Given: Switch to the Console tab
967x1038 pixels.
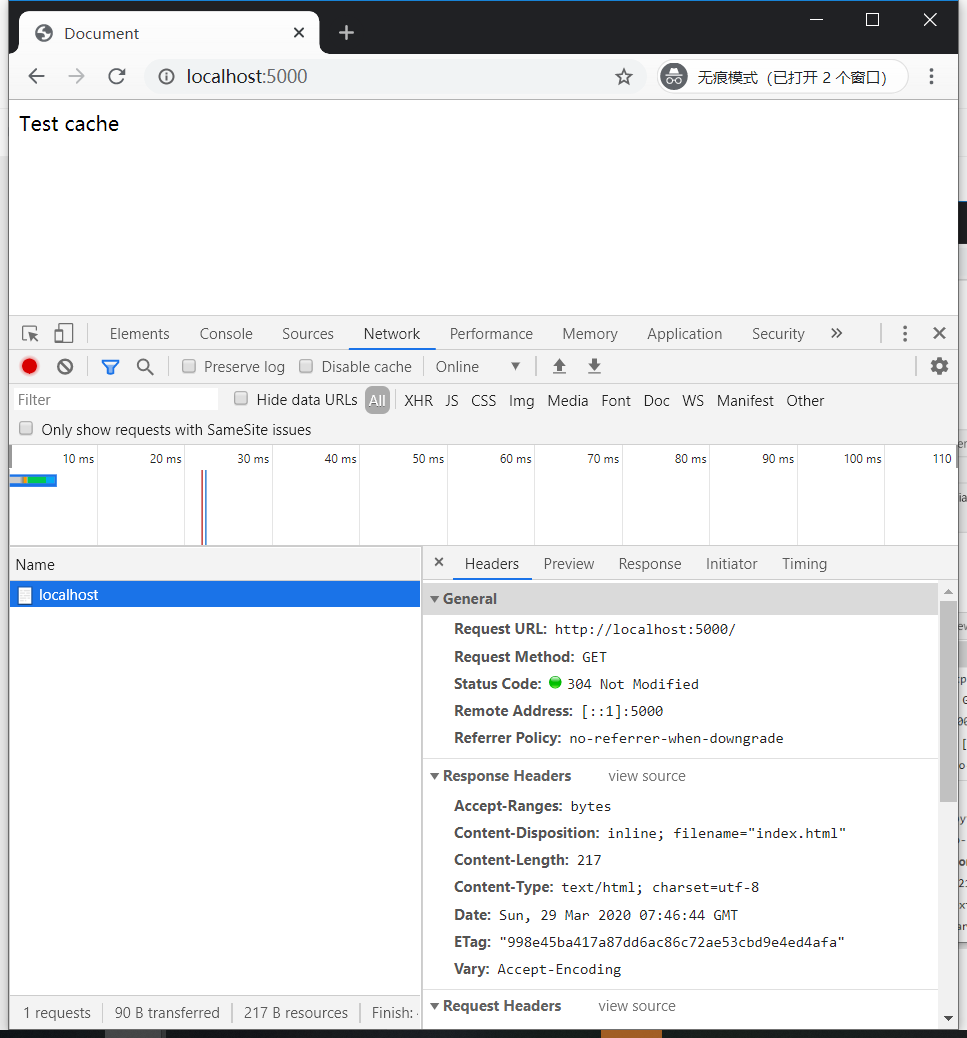Looking at the screenshot, I should 226,334.
